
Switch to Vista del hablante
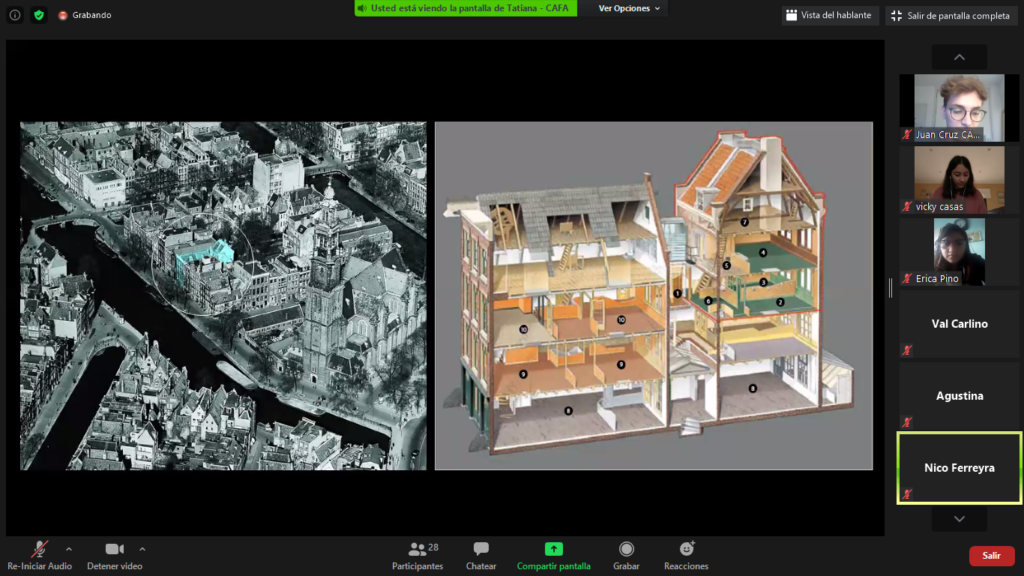click(829, 15)
